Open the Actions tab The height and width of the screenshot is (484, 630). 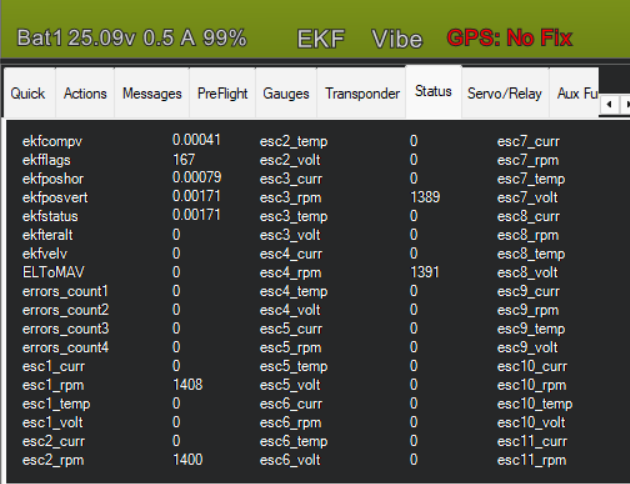(85, 93)
